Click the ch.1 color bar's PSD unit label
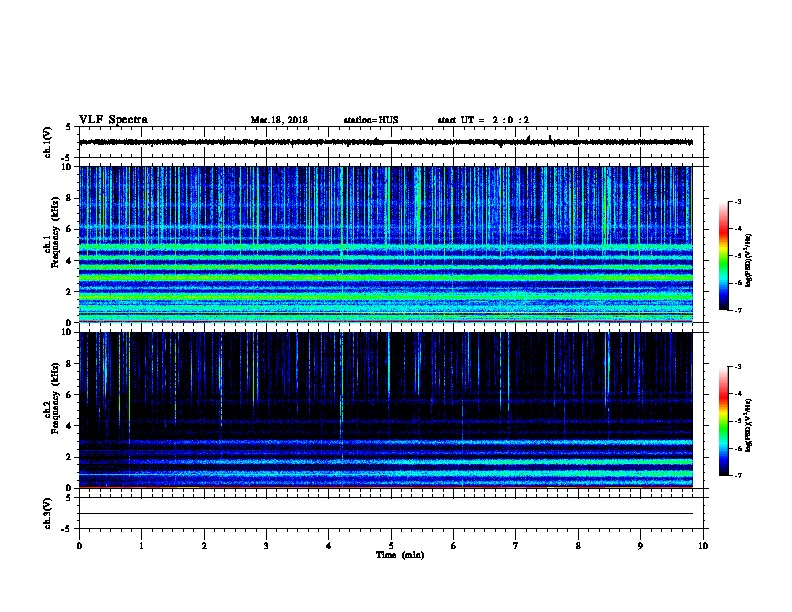Screen dimensions: 792x612 [x=749, y=260]
